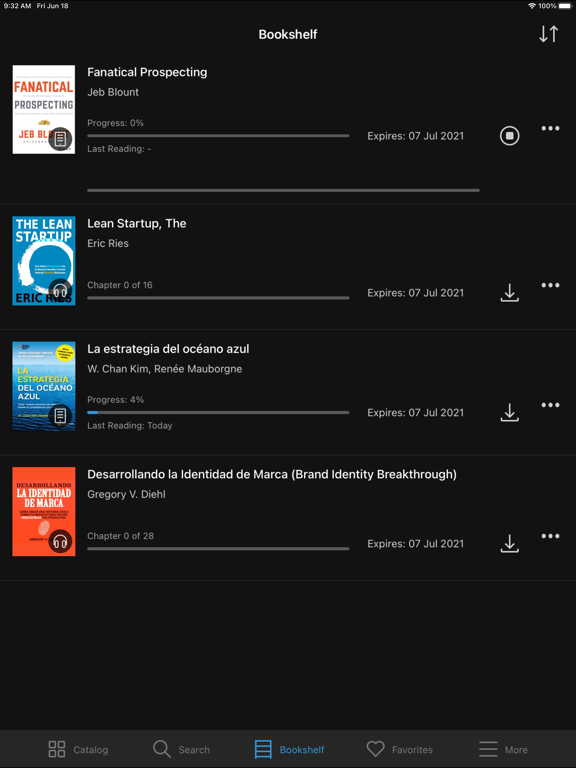Tap the Bookshelf header title
This screenshot has width=576, height=768.
(x=288, y=34)
